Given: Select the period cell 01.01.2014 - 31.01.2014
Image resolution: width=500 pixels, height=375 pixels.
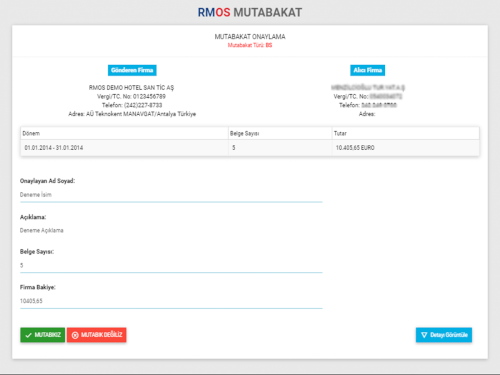Looking at the screenshot, I should (x=124, y=148).
